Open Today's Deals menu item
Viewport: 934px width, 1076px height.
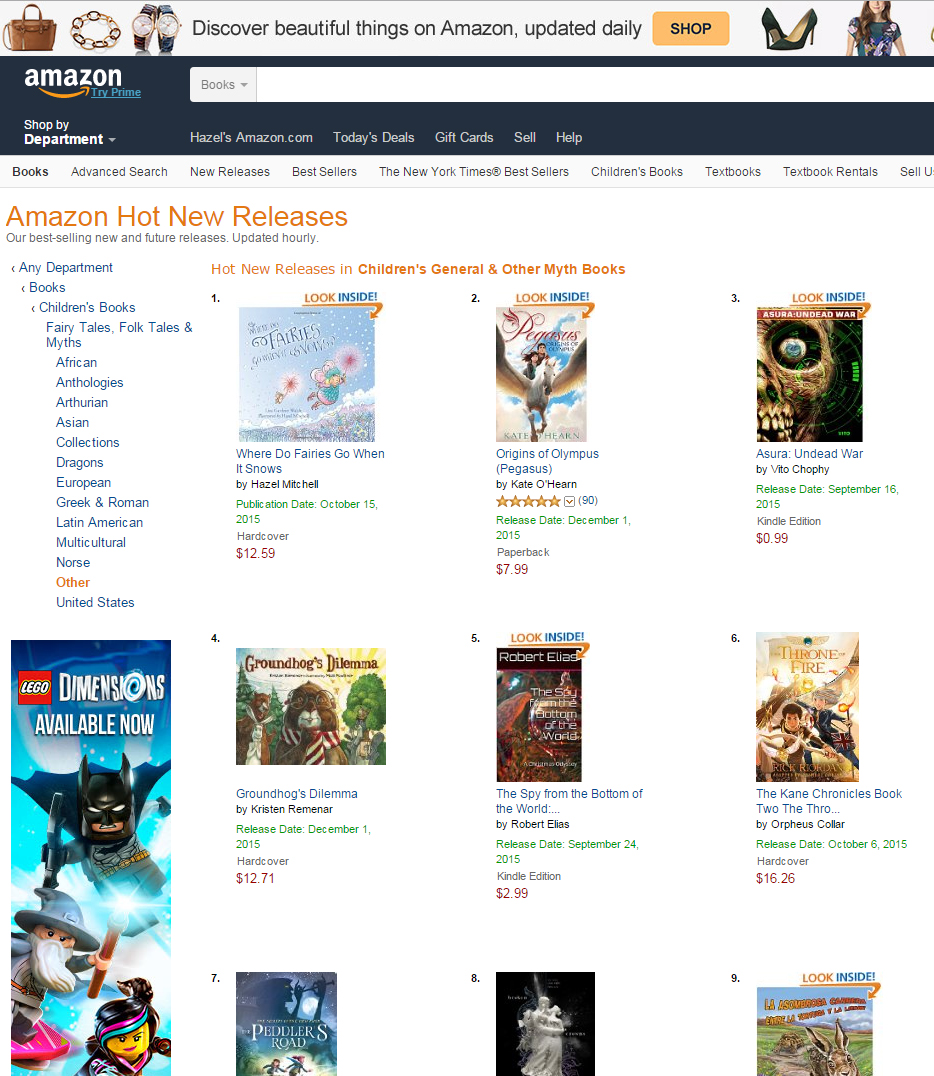coord(373,137)
